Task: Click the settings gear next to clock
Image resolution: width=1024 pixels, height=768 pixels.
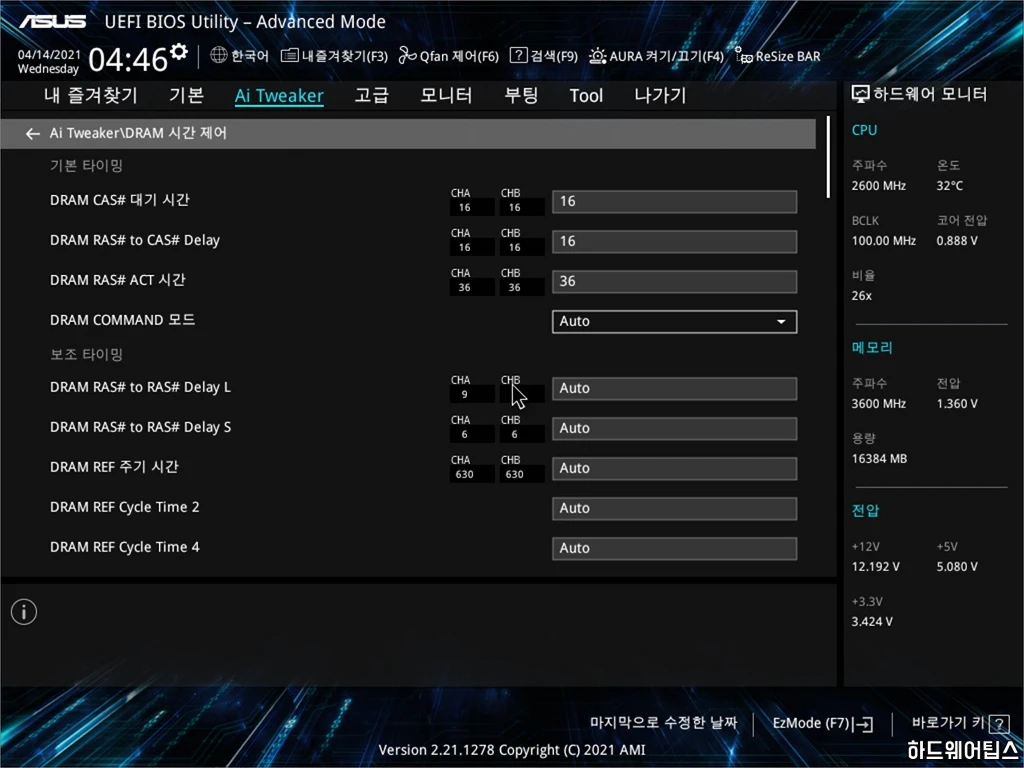Action: tap(178, 52)
